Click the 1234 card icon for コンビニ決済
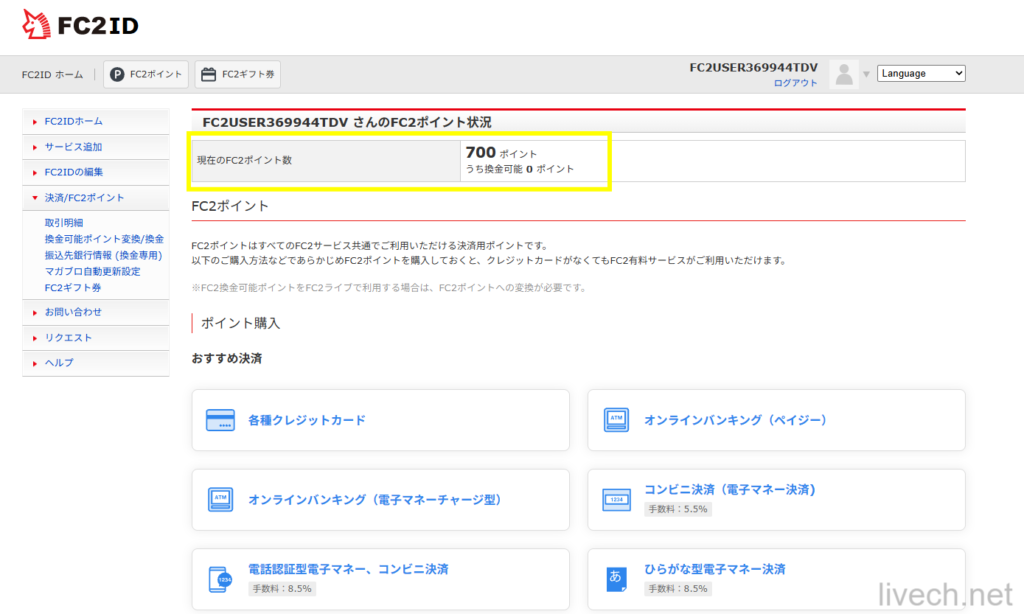This screenshot has height=614, width=1024. (616, 500)
